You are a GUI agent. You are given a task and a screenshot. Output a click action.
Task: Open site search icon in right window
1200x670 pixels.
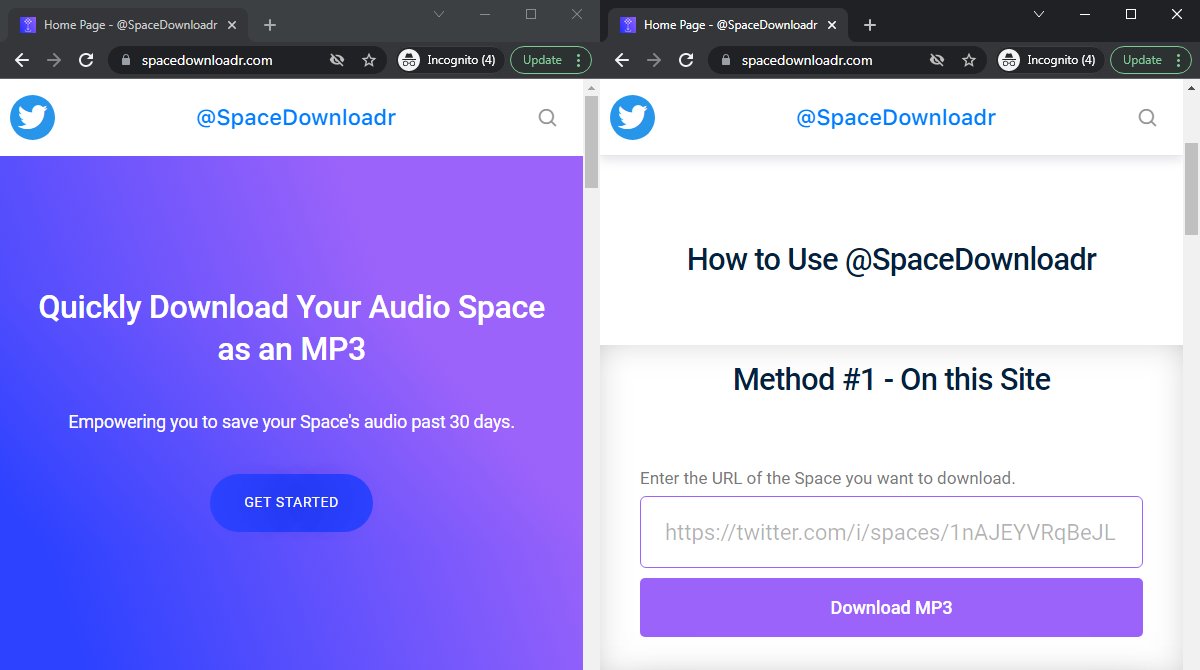(x=1147, y=118)
